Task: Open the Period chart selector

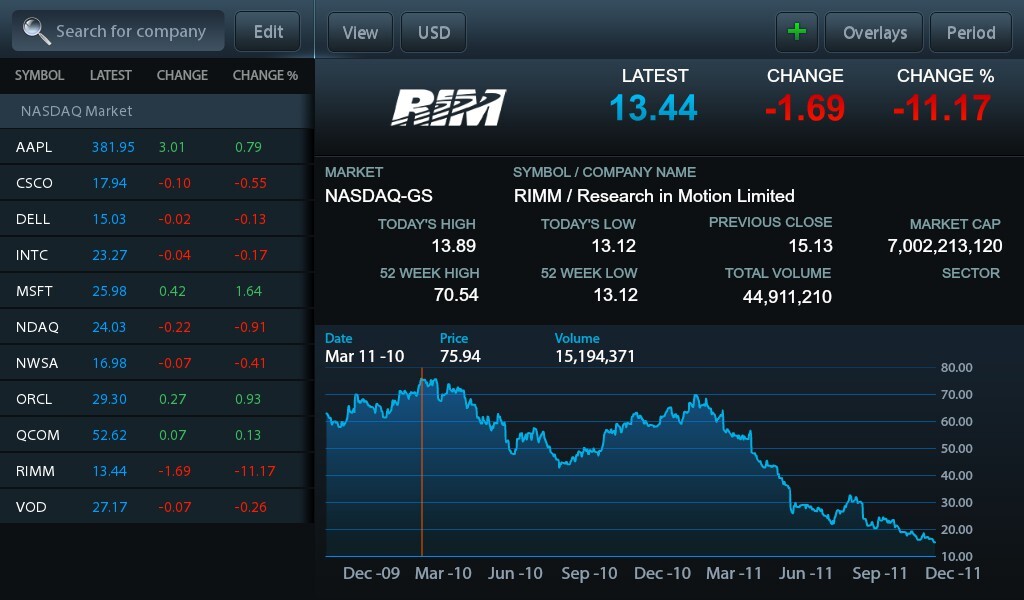Action: click(x=970, y=32)
